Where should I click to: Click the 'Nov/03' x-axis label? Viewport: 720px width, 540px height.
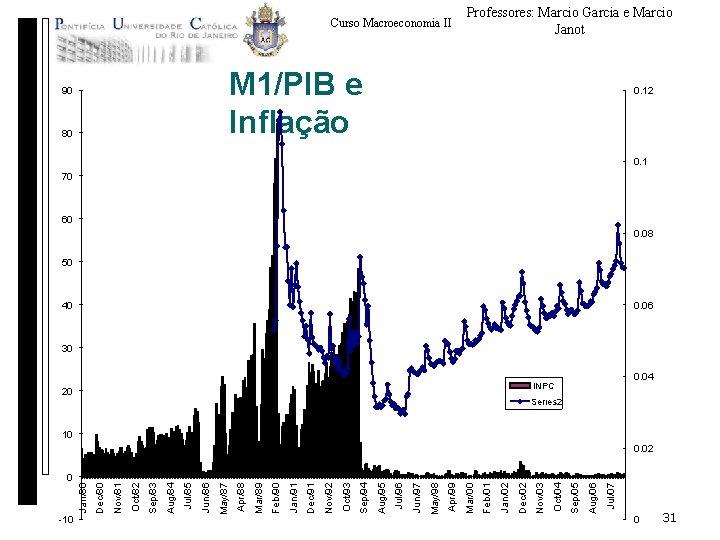point(540,497)
